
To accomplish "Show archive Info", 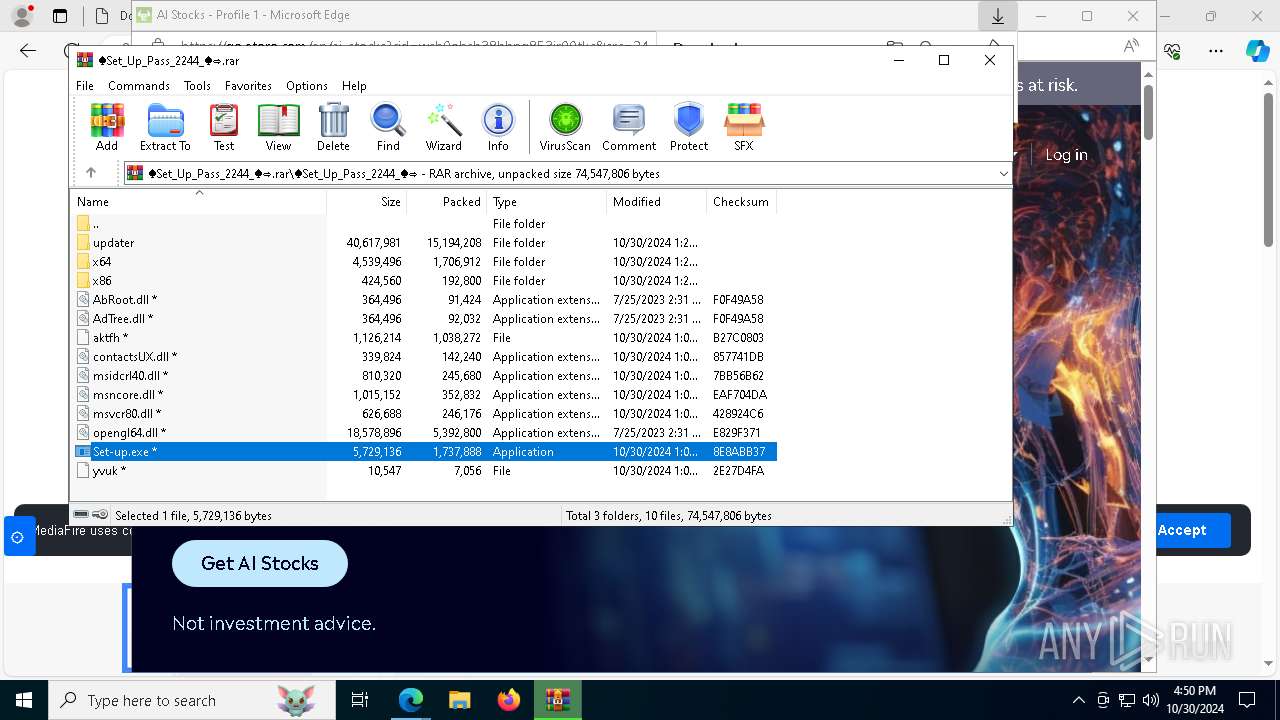I will [x=498, y=127].
